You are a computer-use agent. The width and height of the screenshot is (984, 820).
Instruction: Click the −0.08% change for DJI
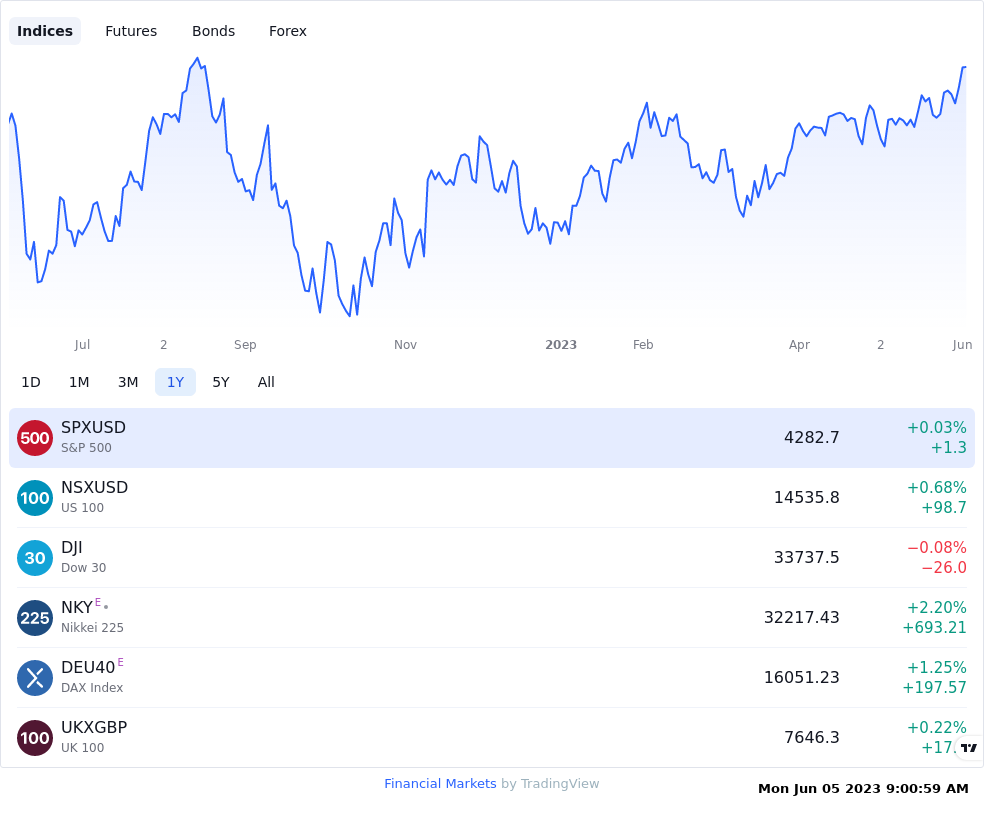[937, 548]
